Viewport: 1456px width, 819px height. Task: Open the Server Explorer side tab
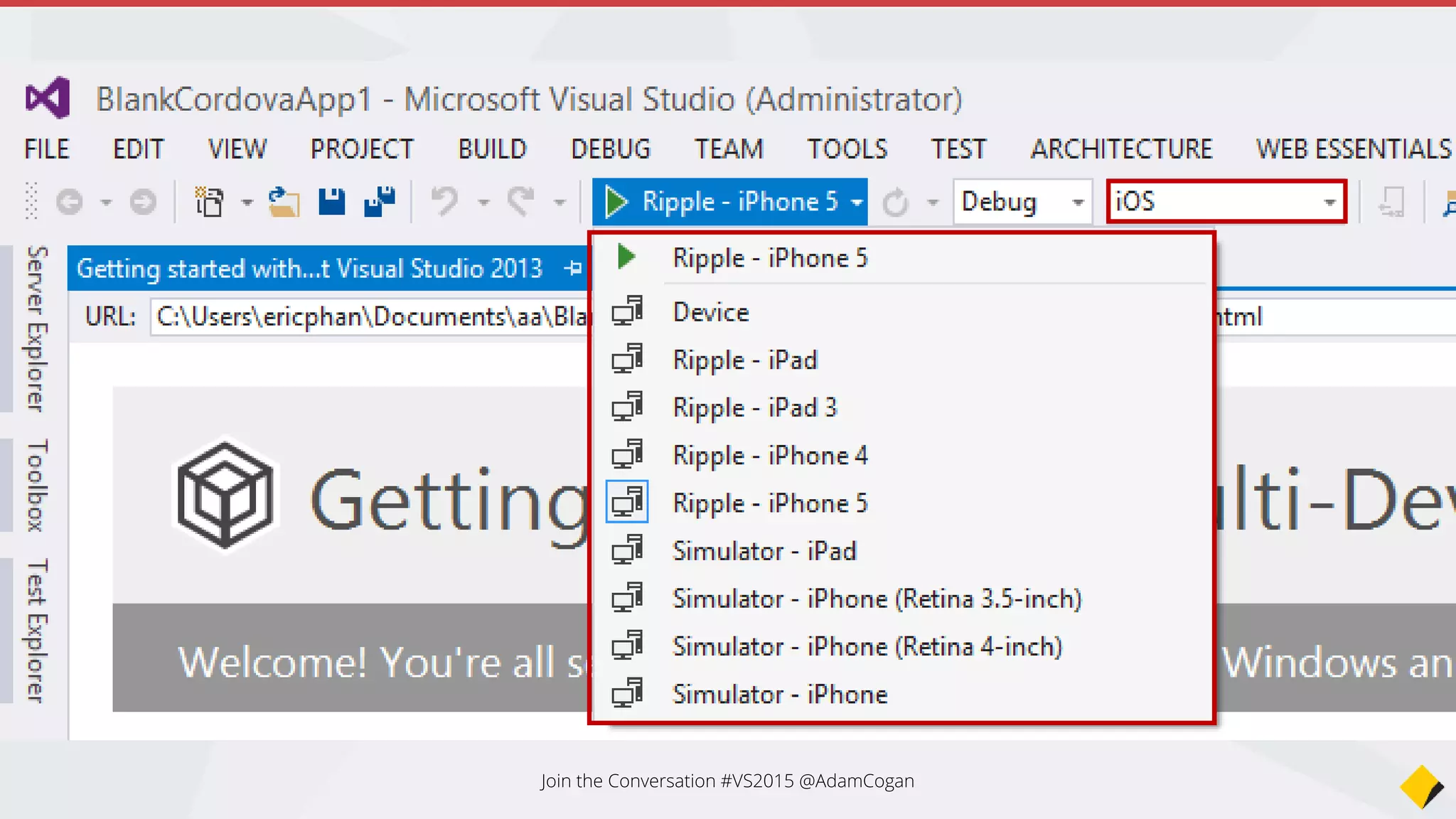point(37,329)
